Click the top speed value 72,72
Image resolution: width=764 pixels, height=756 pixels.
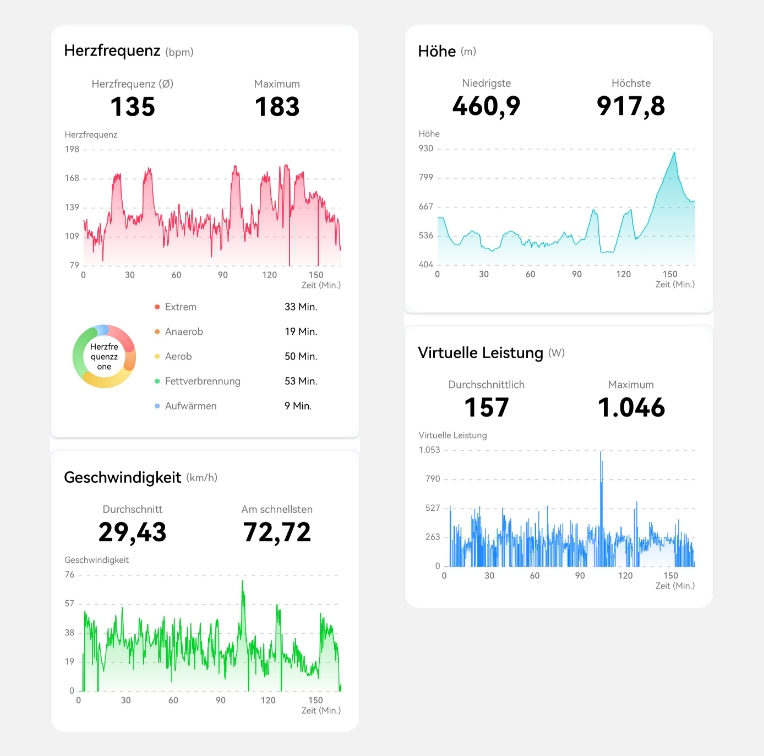point(277,532)
